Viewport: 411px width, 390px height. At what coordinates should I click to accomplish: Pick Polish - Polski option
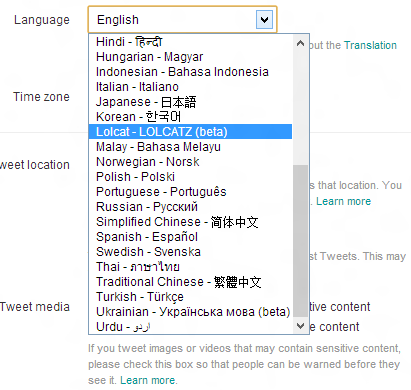coord(190,177)
